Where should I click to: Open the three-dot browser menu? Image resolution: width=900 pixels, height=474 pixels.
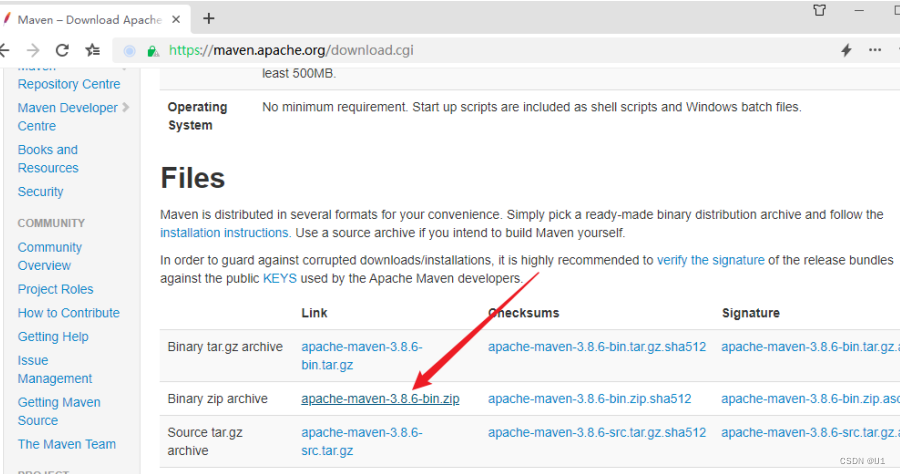click(x=875, y=50)
